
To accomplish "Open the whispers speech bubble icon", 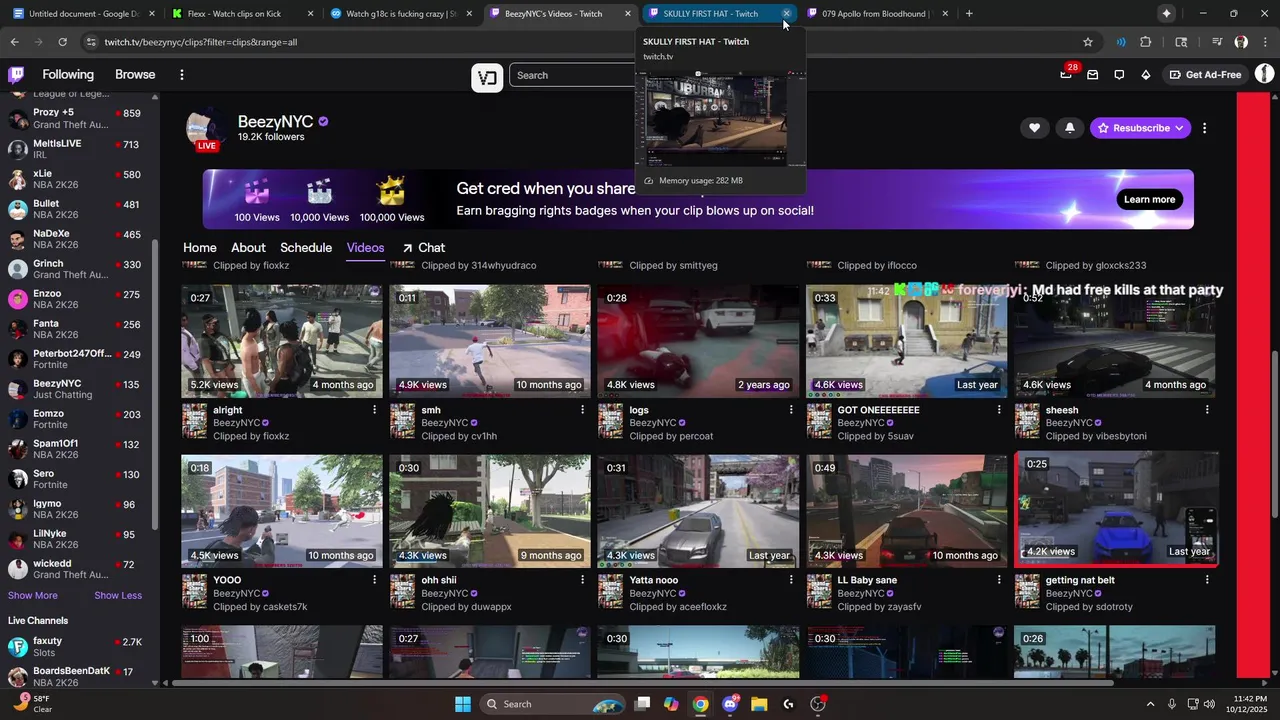I will (1119, 75).
